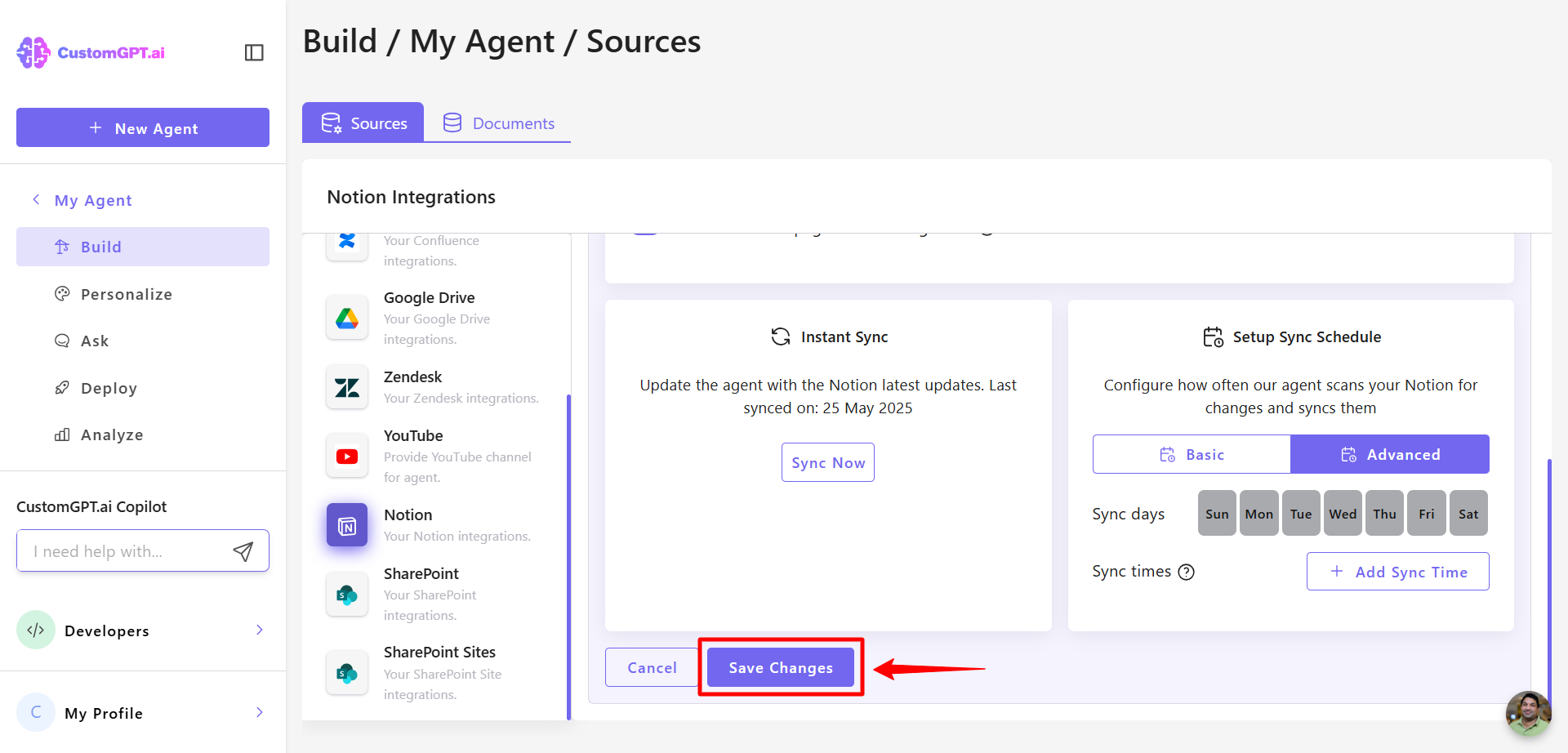1568x753 pixels.
Task: Open the support chat avatar bubble
Action: pos(1528,713)
